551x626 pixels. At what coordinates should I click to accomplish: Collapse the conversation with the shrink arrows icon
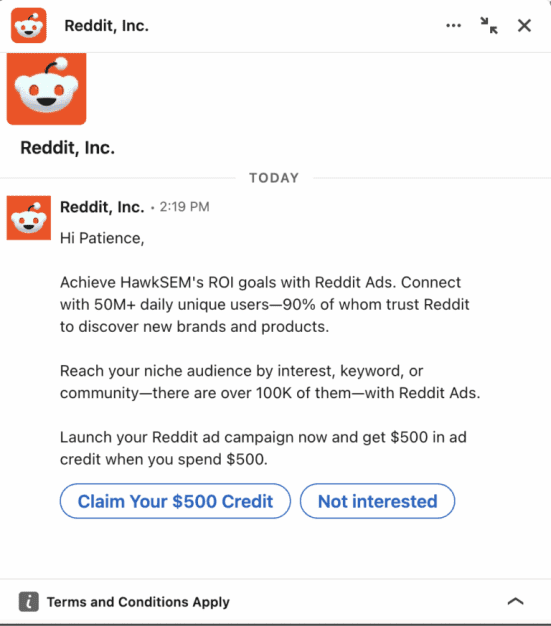489,26
